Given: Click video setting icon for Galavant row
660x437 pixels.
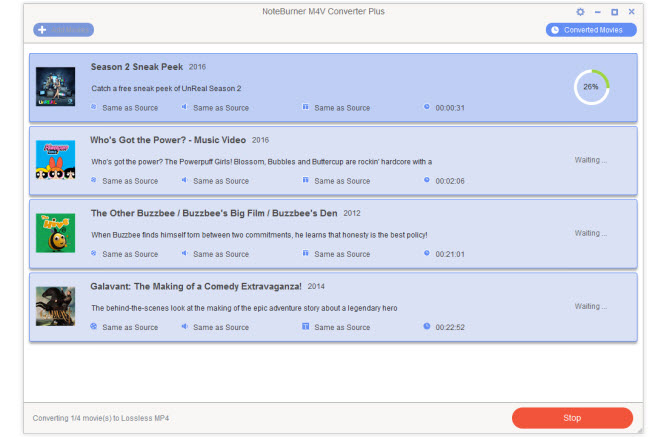Looking at the screenshot, I should coord(94,326).
